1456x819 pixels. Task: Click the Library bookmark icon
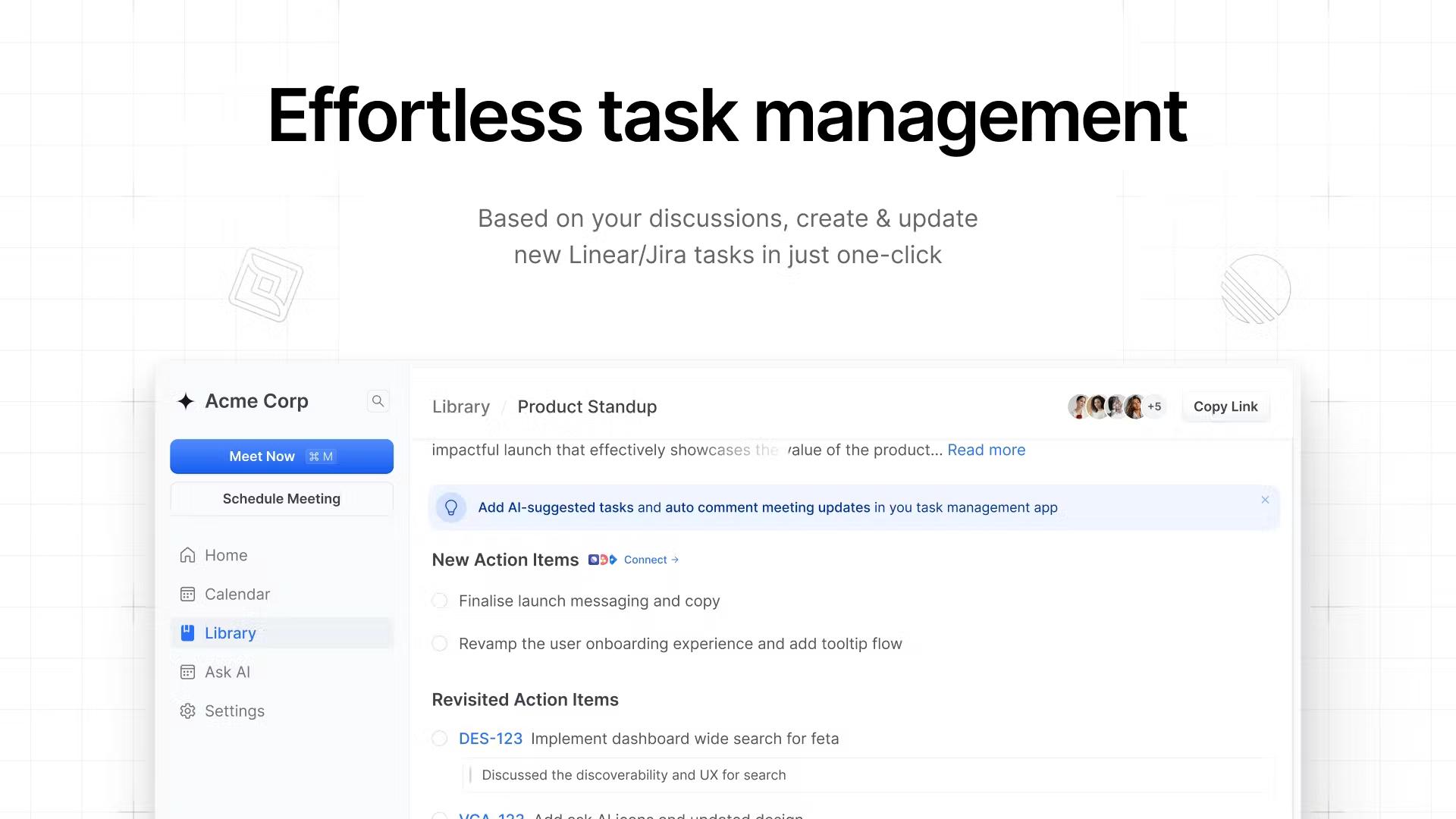click(187, 633)
